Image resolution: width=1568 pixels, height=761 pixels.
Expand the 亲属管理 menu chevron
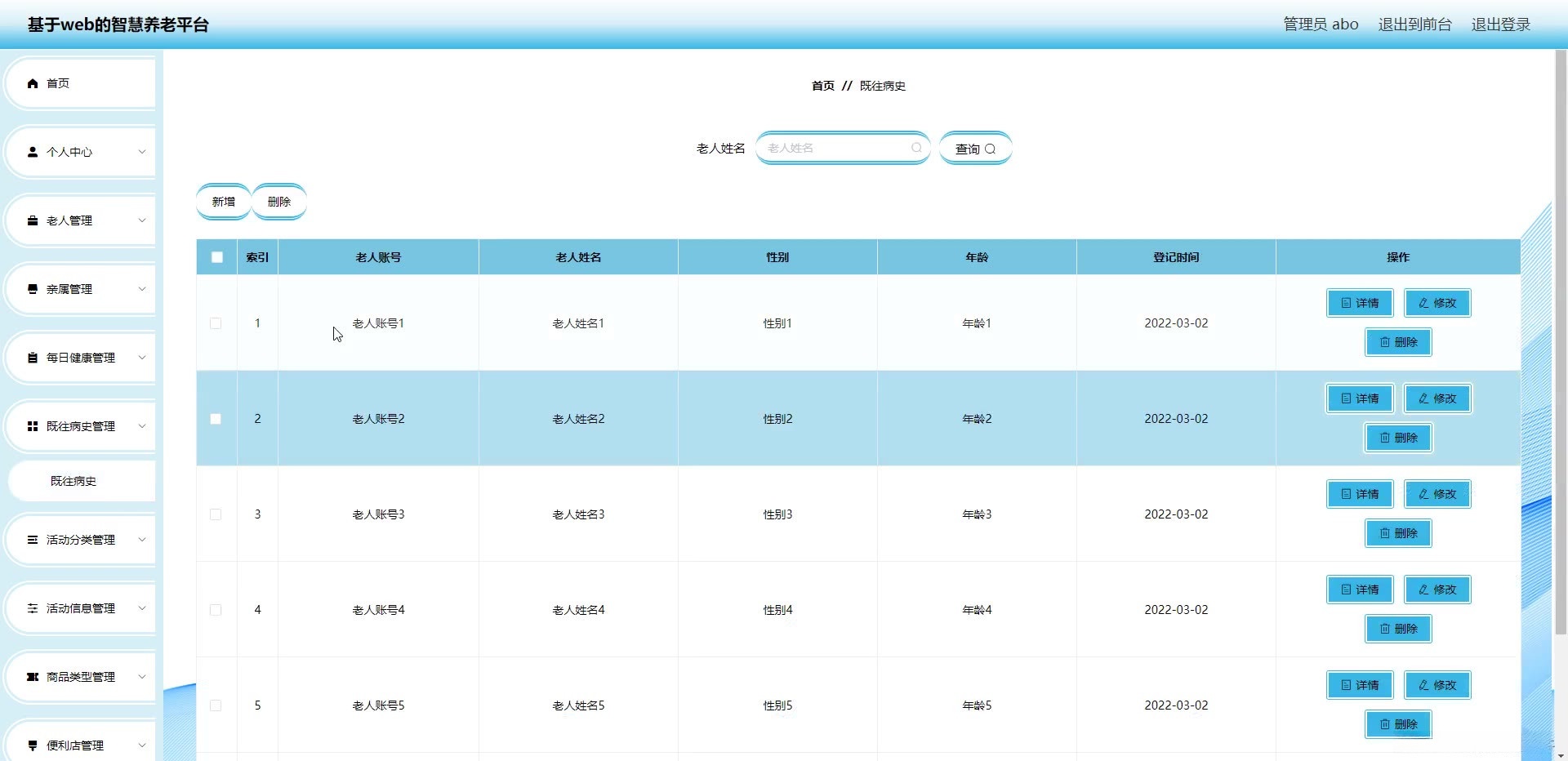(x=141, y=289)
